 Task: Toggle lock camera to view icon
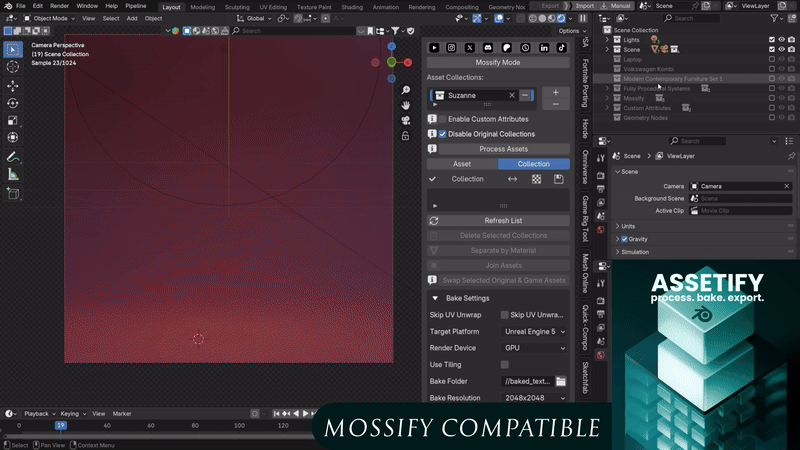pyautogui.click(x=406, y=136)
